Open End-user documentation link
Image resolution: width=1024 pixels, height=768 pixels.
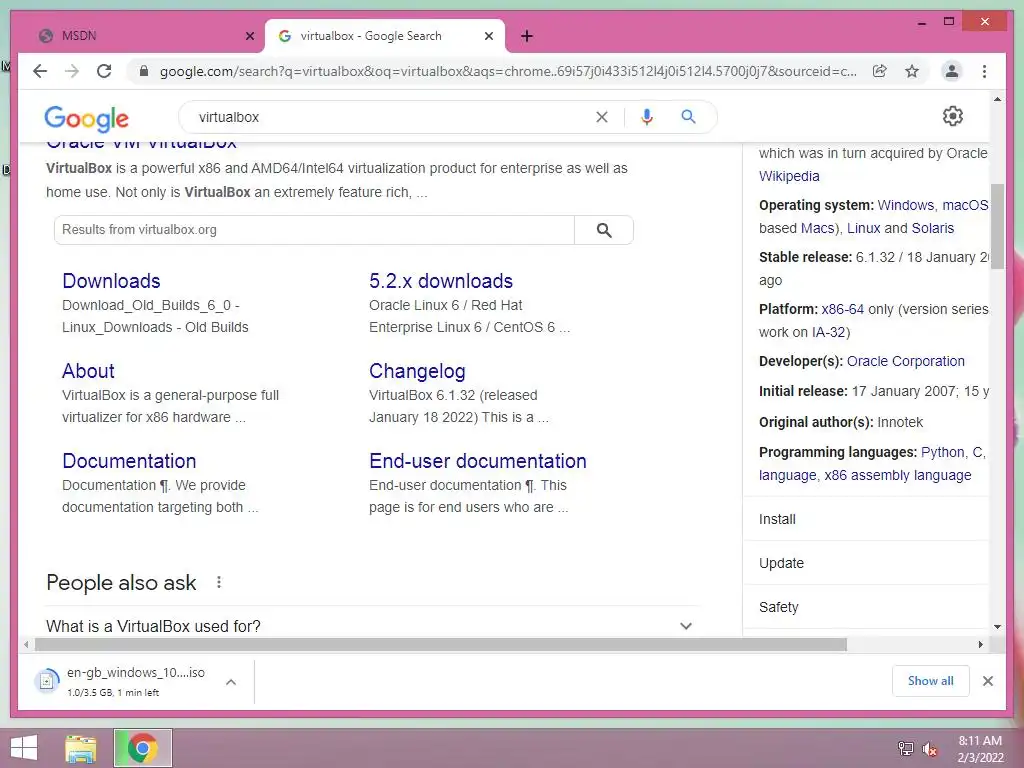(477, 461)
